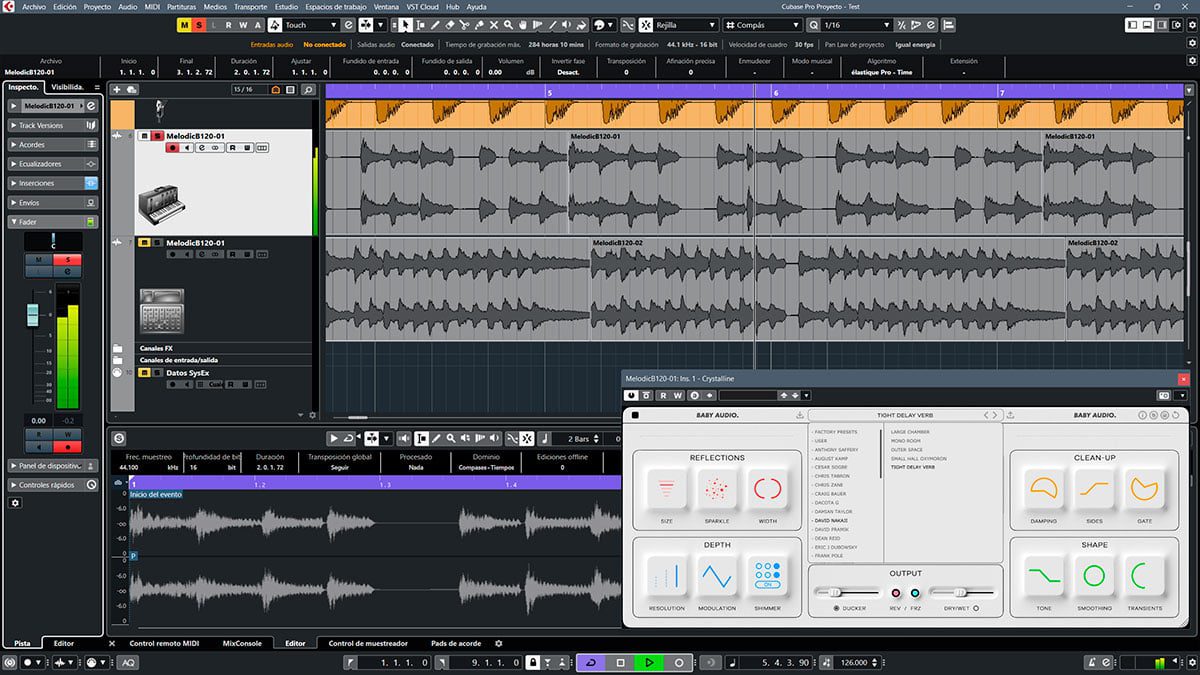Click the Gate control in Clean-Up

coord(1143,489)
